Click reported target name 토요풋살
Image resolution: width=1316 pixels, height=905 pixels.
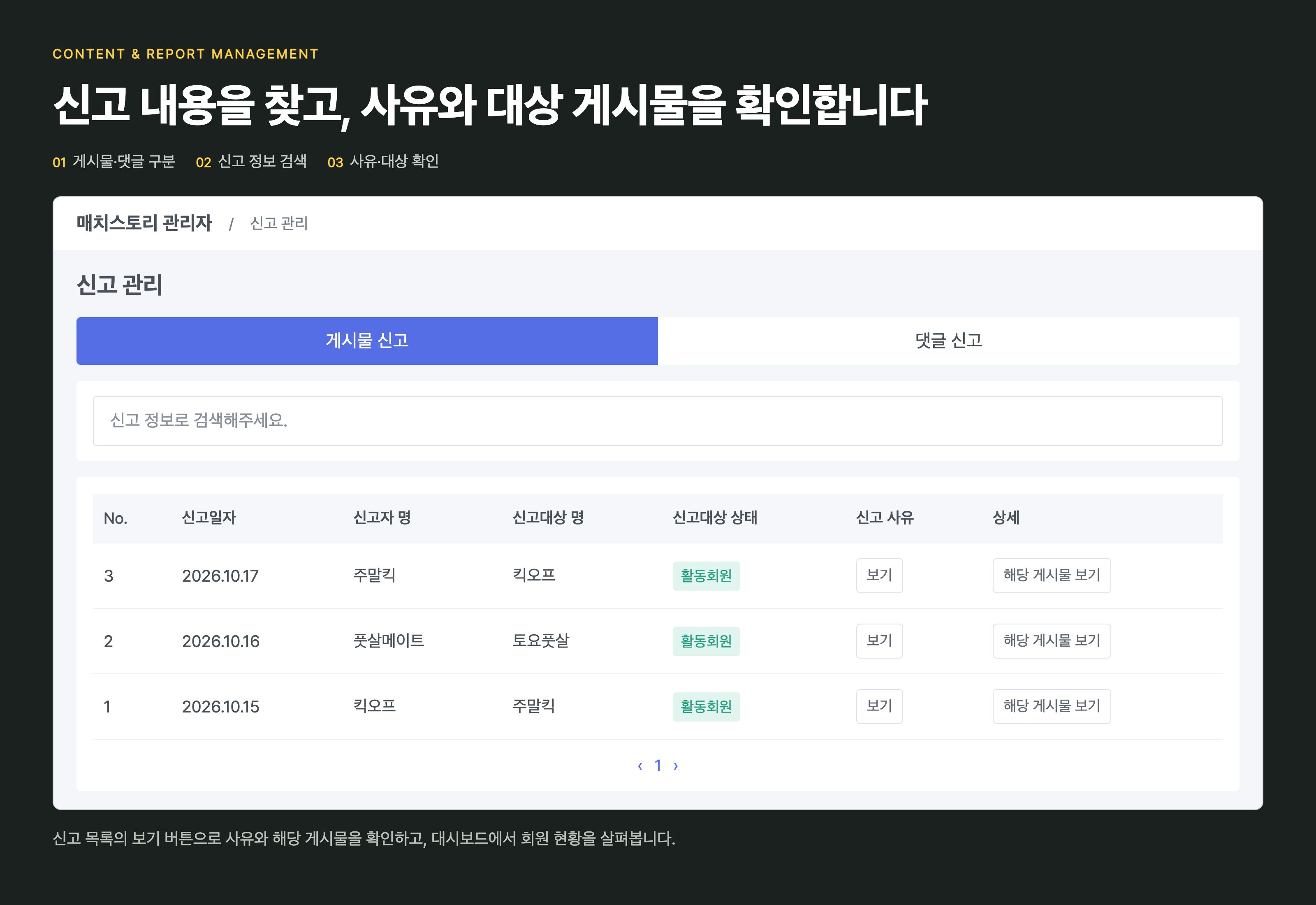point(541,641)
